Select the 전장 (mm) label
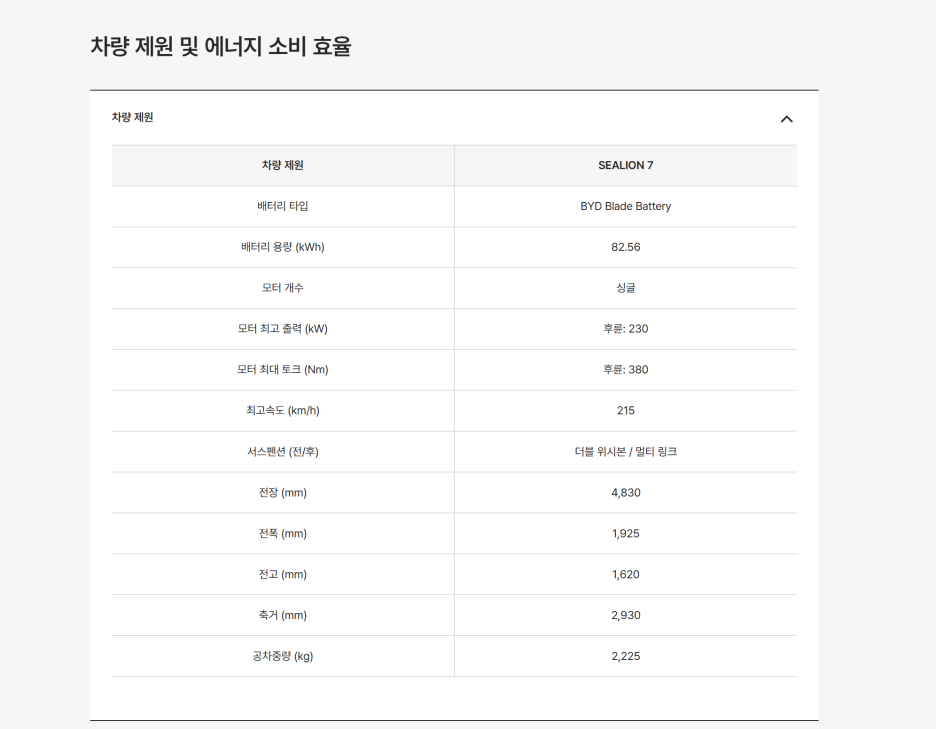 pos(282,493)
